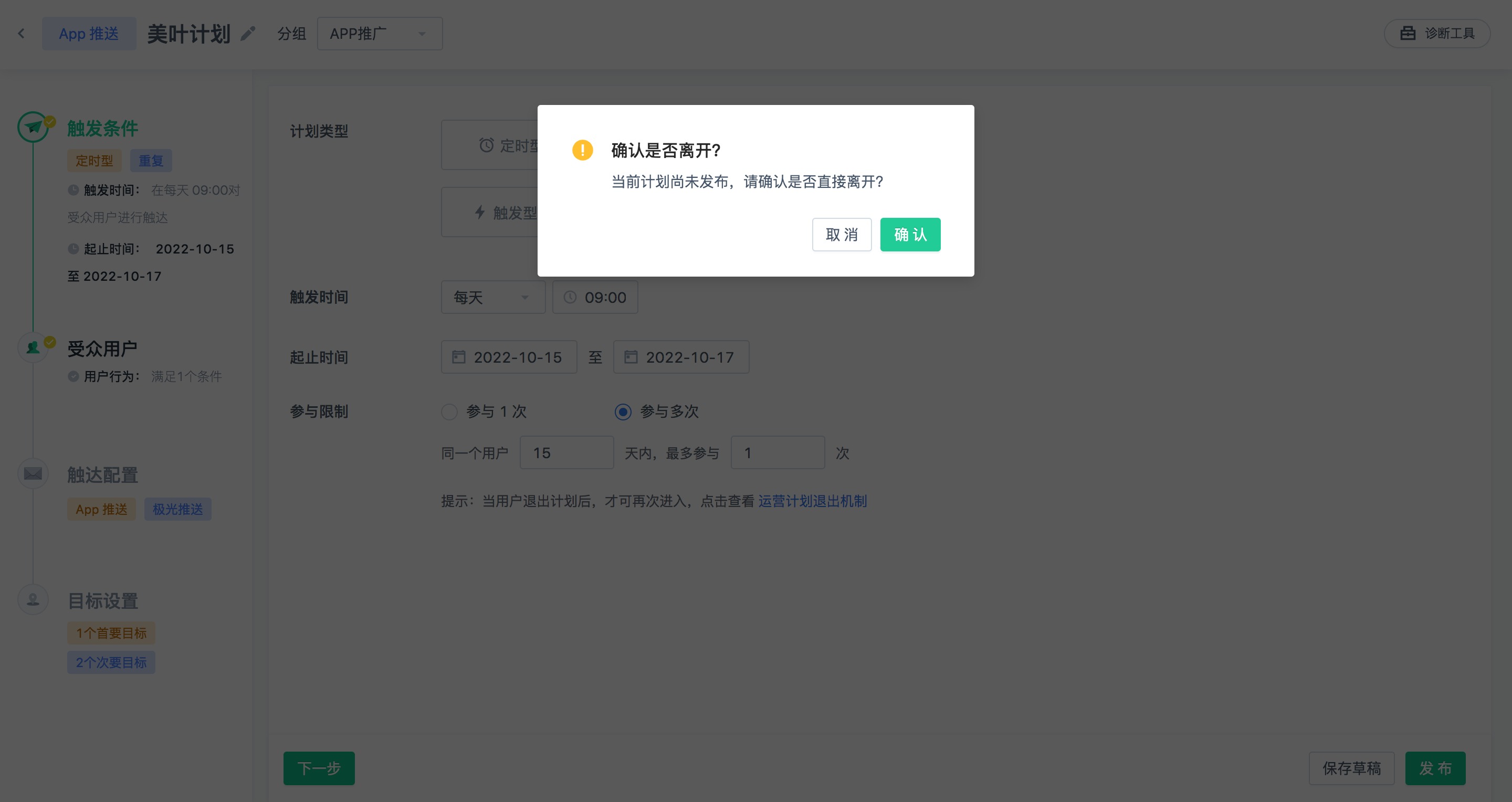The height and width of the screenshot is (802, 1512).
Task: Click the 美叶计划 plan title
Action: 188,34
